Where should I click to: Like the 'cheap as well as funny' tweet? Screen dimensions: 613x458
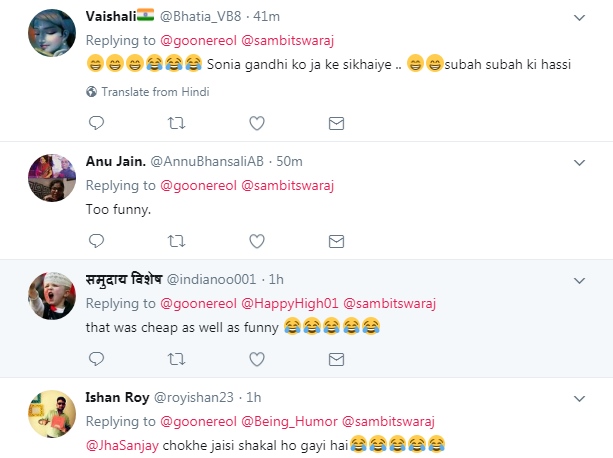257,357
